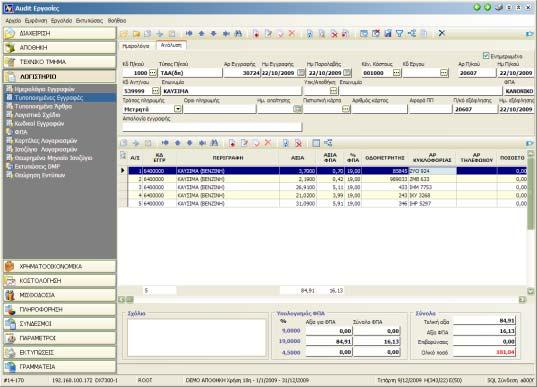Select the Ανάλυση tab
Viewport: 537px width, 387px height.
(171, 46)
